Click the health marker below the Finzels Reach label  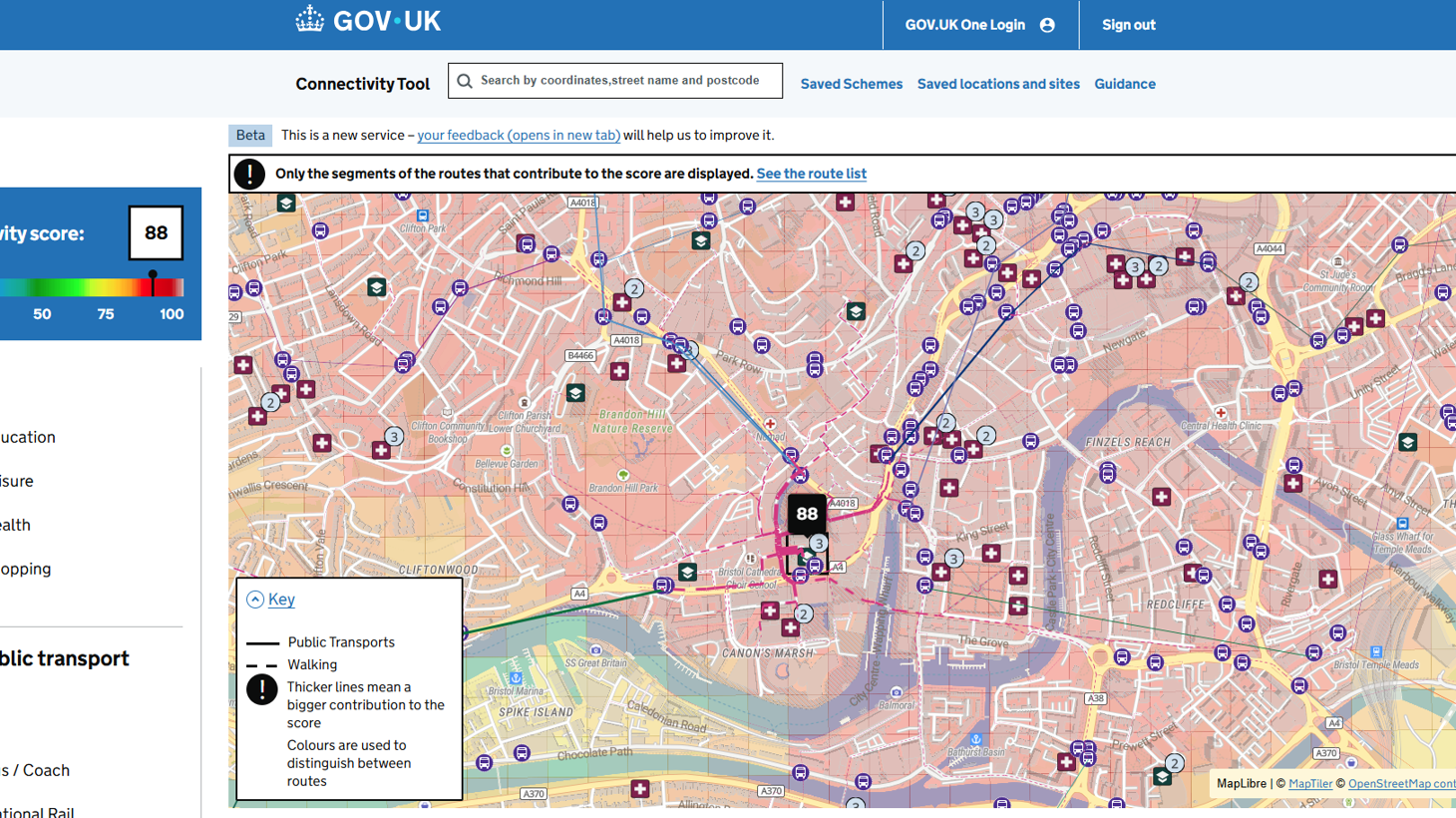pos(1161,497)
